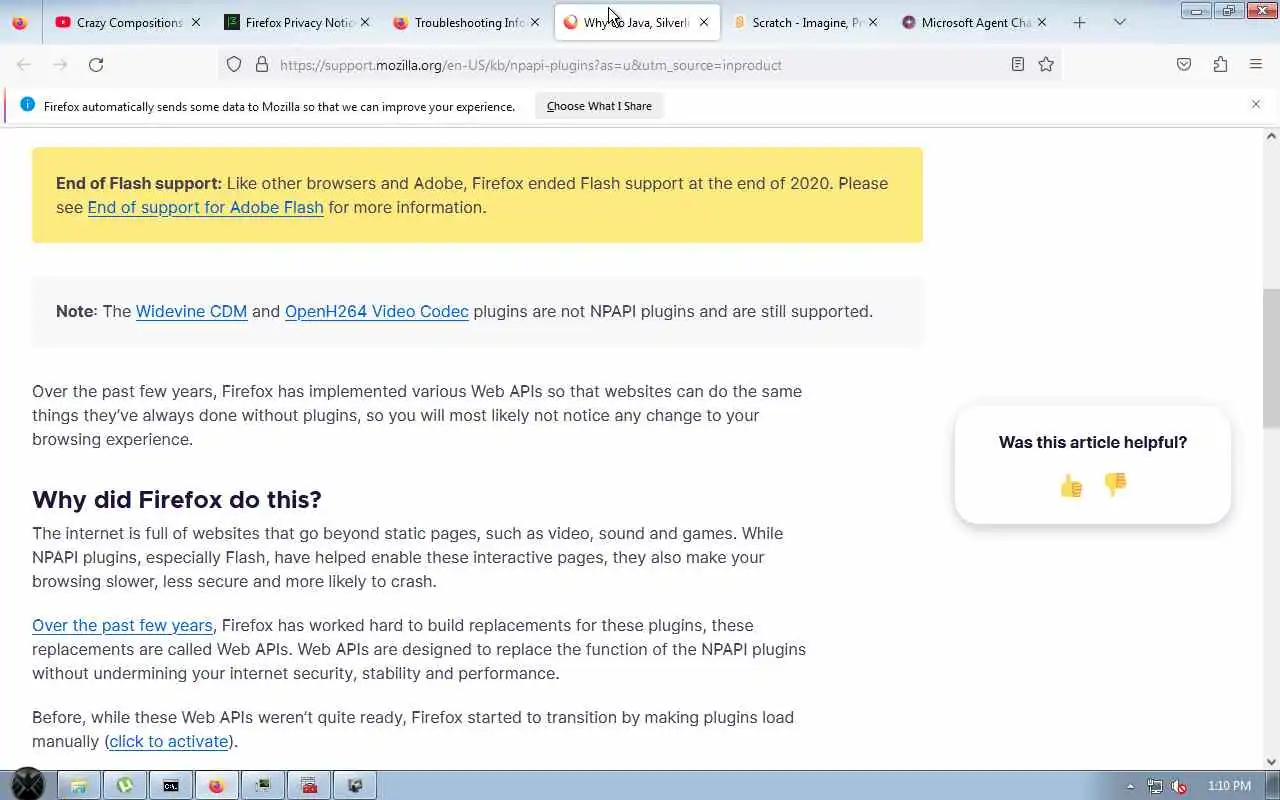The height and width of the screenshot is (800, 1280).
Task: Dismiss the data sharing notification bar
Action: click(1256, 104)
